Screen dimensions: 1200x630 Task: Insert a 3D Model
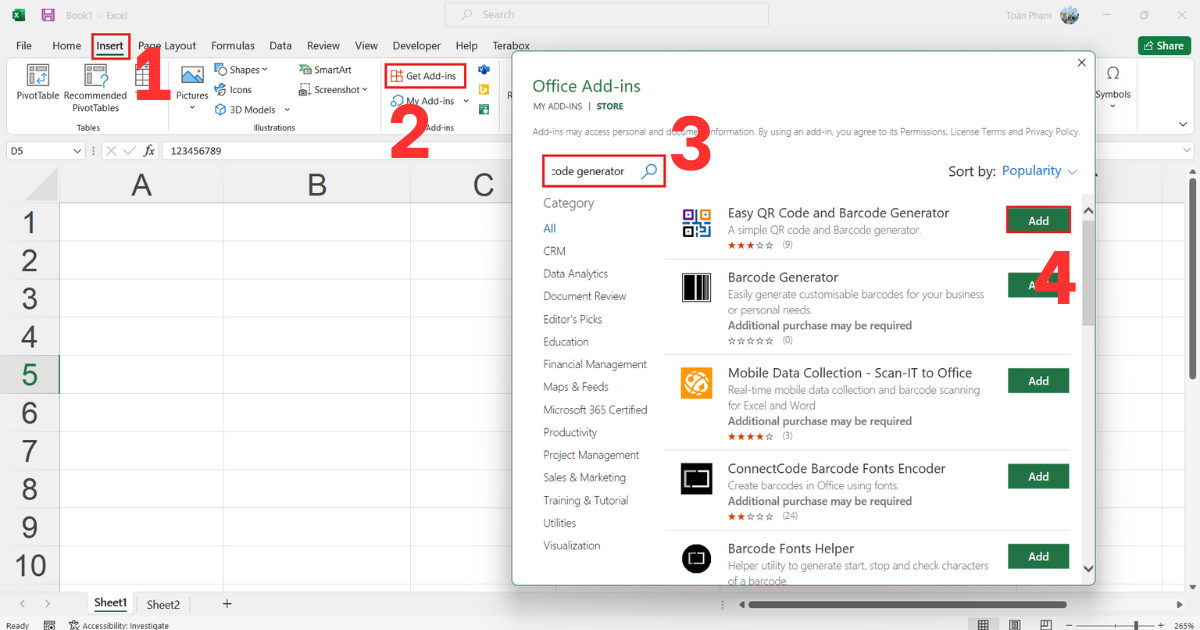pos(248,109)
